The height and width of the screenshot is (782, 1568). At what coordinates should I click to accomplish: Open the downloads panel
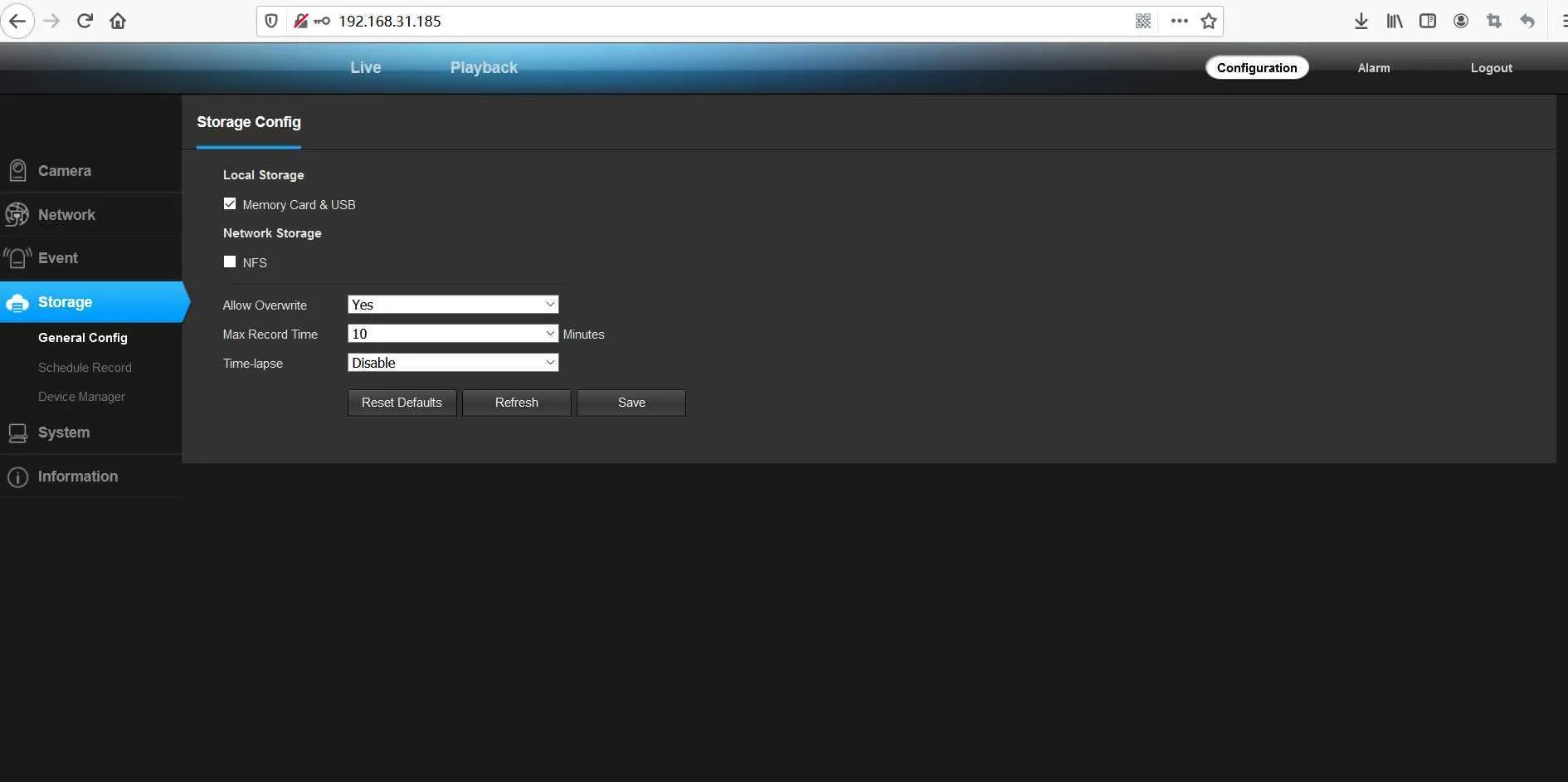click(x=1361, y=21)
